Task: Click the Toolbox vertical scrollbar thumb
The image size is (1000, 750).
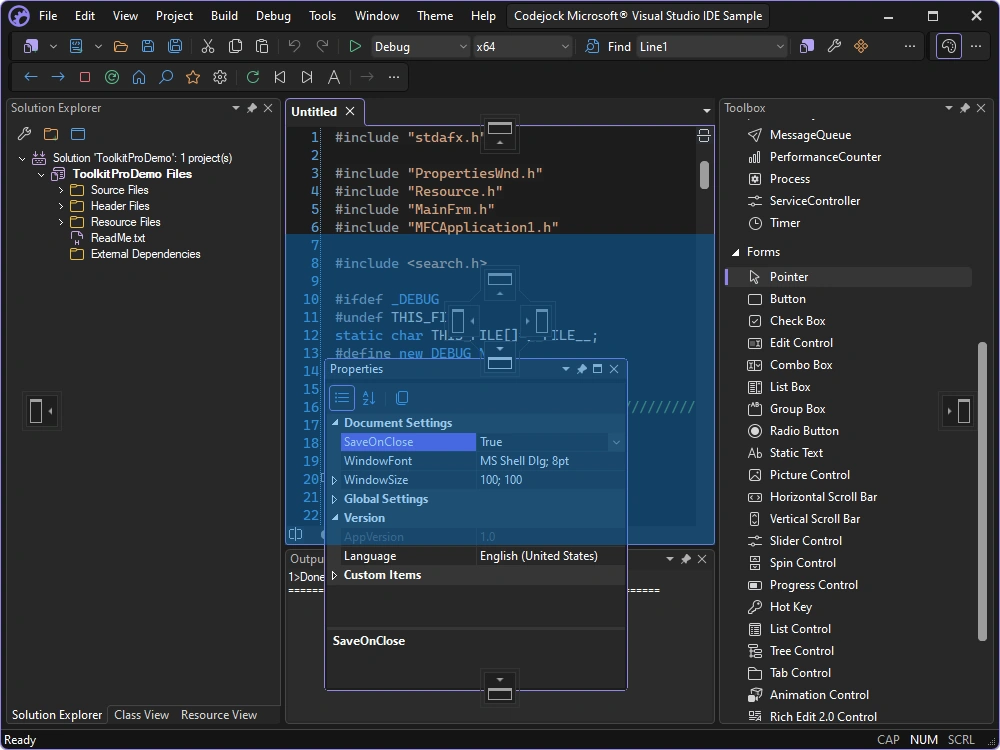Action: (982, 491)
